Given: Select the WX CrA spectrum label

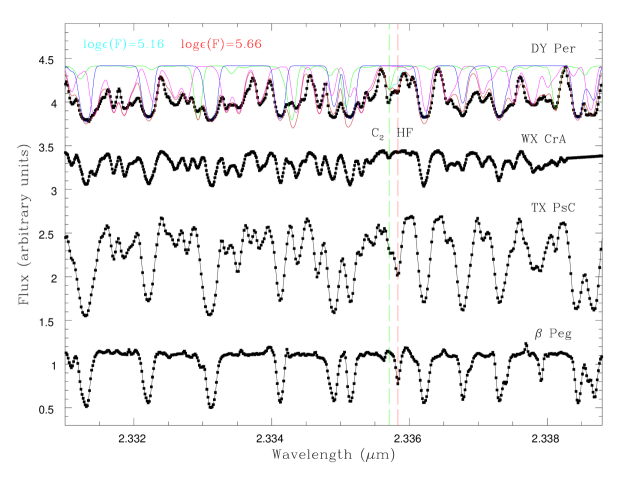Looking at the screenshot, I should pos(544,139).
